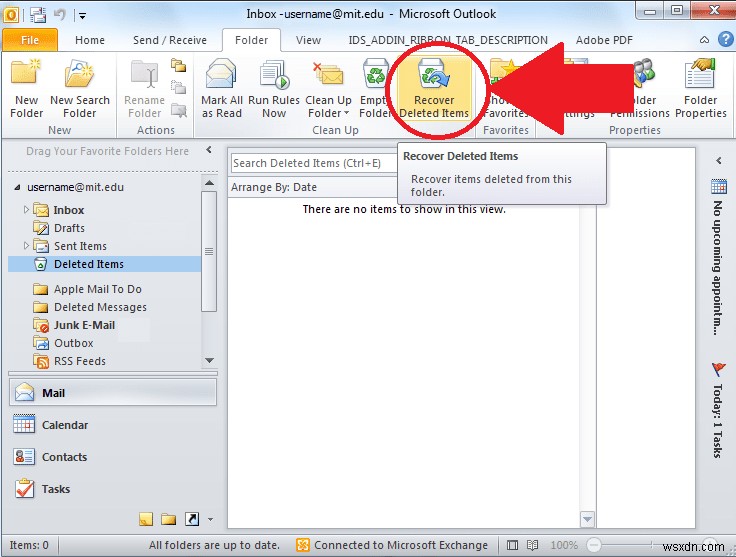The width and height of the screenshot is (736, 557).
Task: Collapse the navigation pane with the arrow
Action: tap(209, 150)
